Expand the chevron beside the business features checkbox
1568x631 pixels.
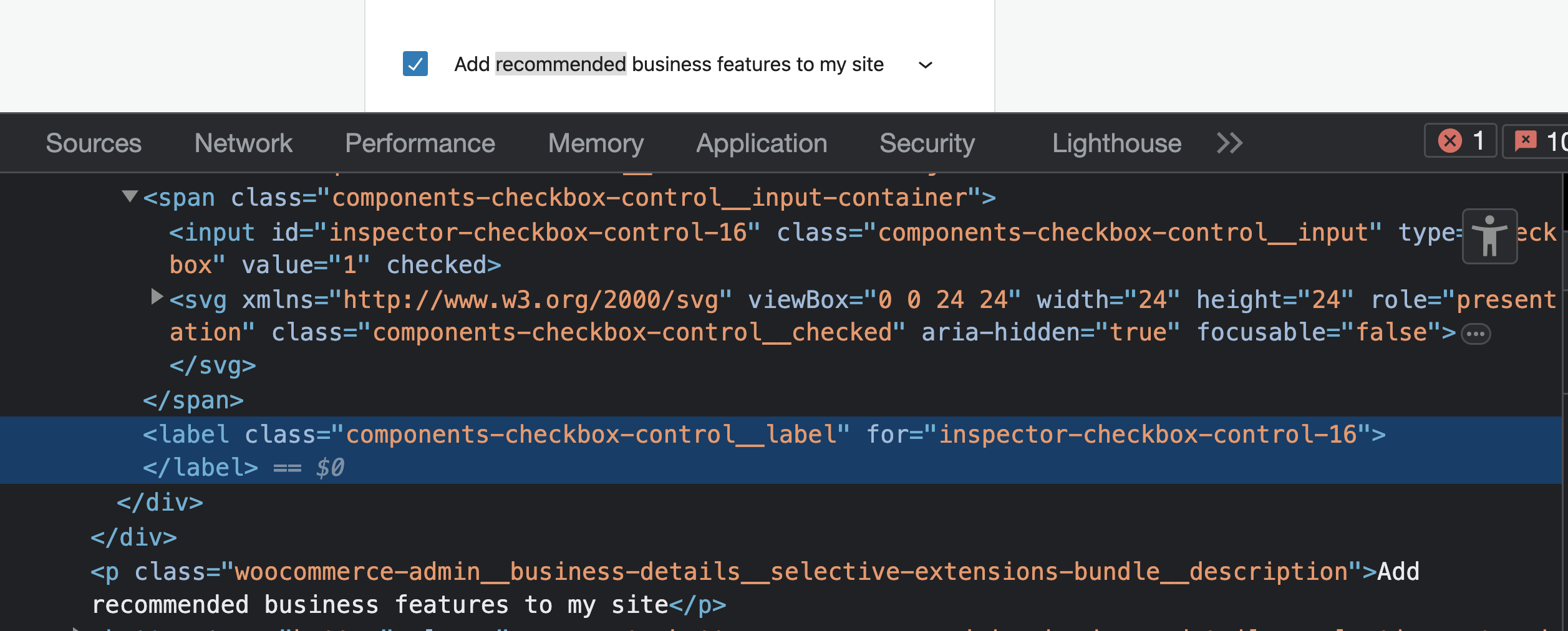click(x=927, y=65)
